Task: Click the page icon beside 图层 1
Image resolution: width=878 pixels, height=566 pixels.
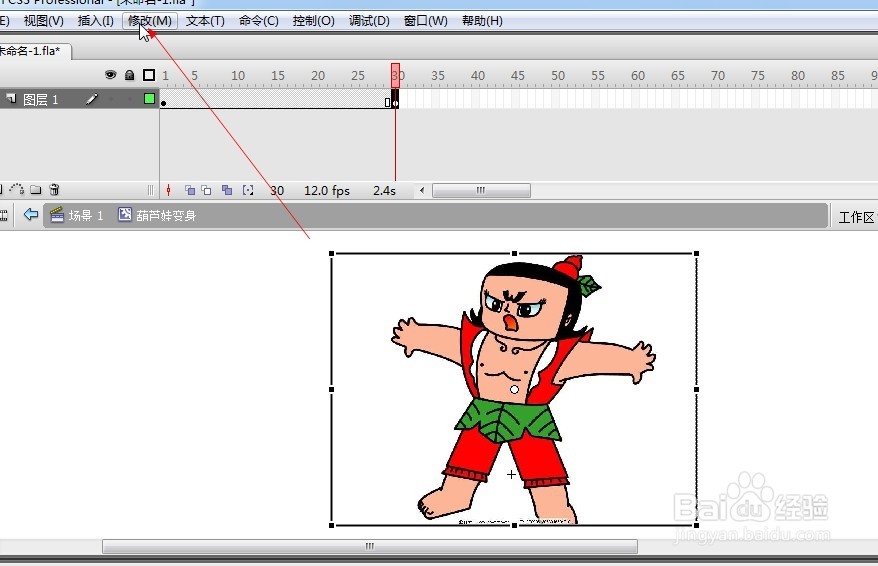Action: pos(11,99)
